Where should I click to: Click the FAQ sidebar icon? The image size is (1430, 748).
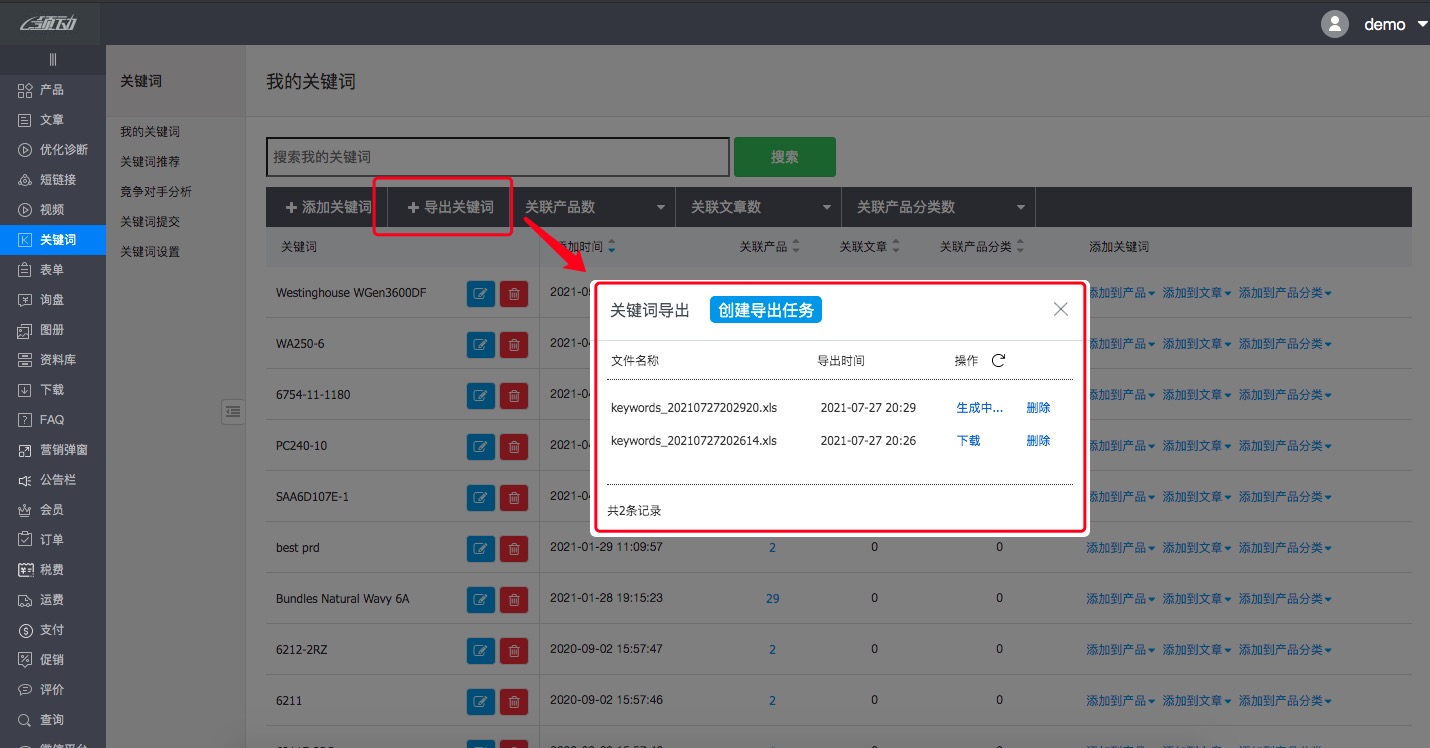coord(26,419)
